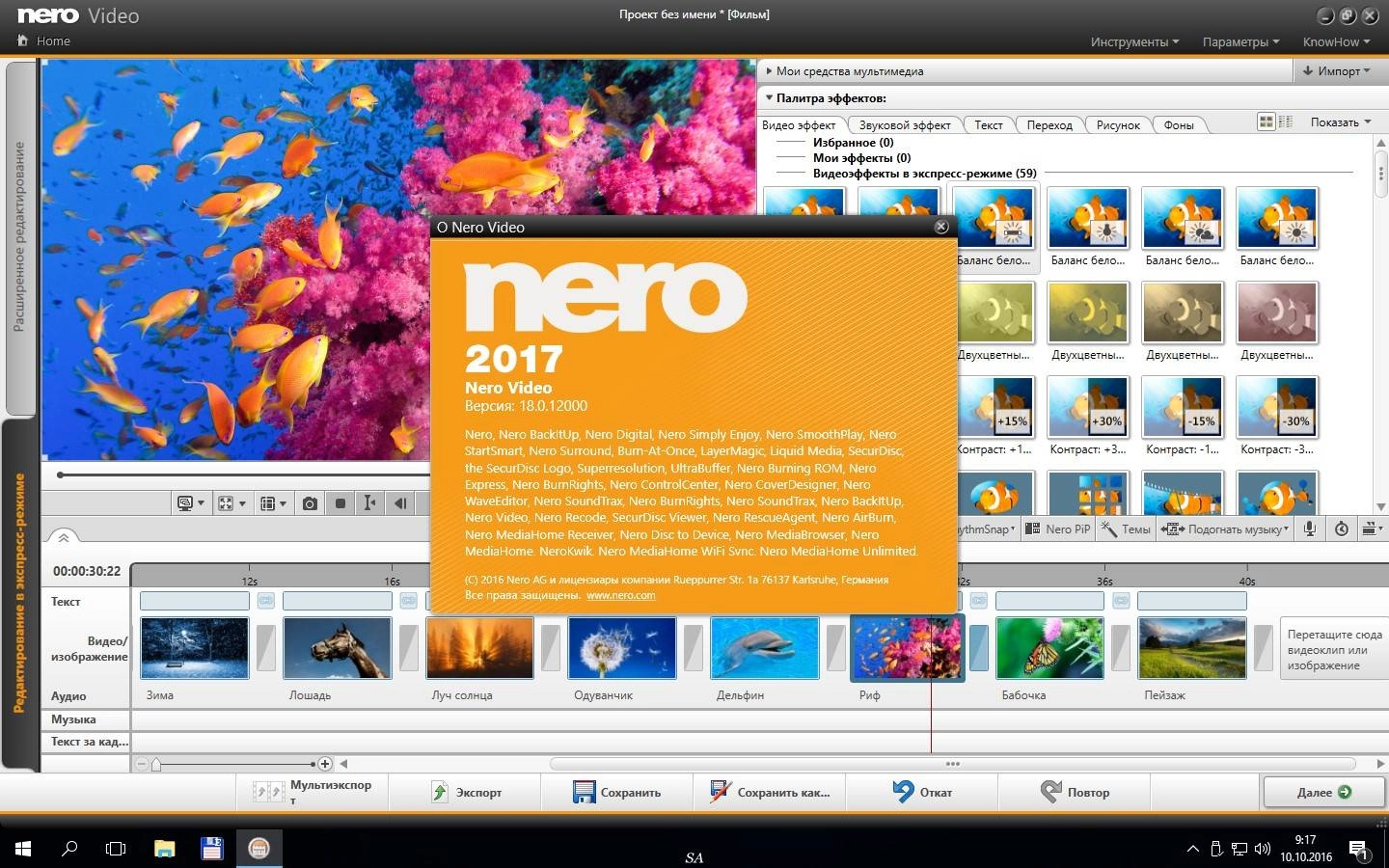The height and width of the screenshot is (868, 1389).
Task: Open the preview layout grid dropdown
Action: (x=274, y=503)
